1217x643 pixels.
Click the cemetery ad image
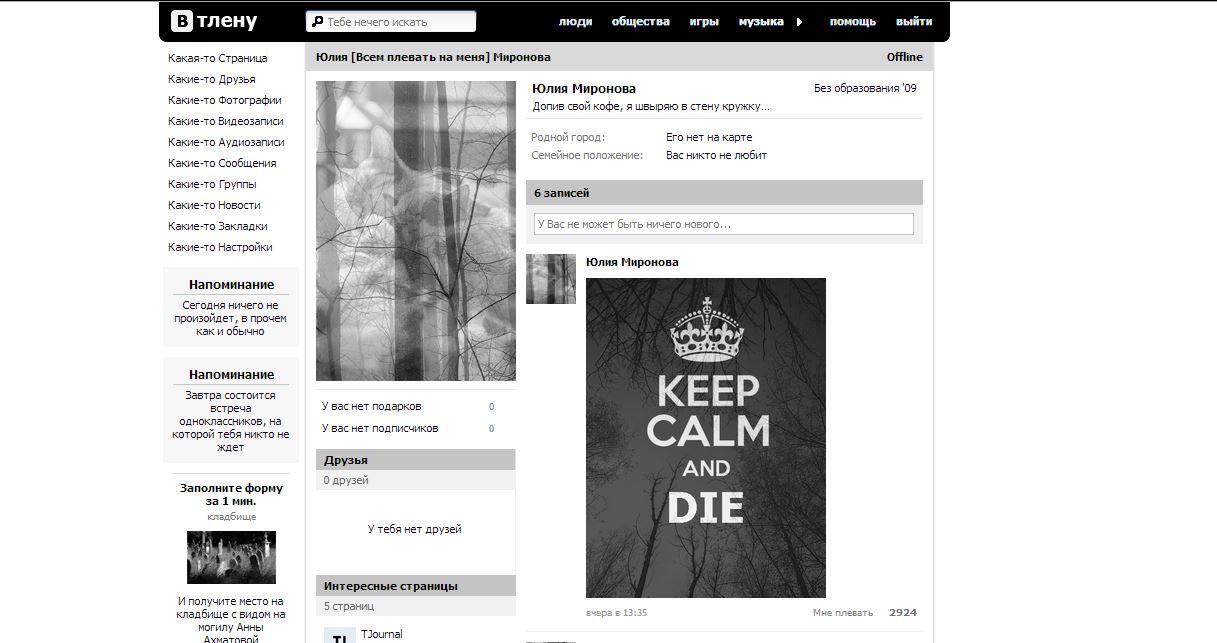click(x=231, y=557)
